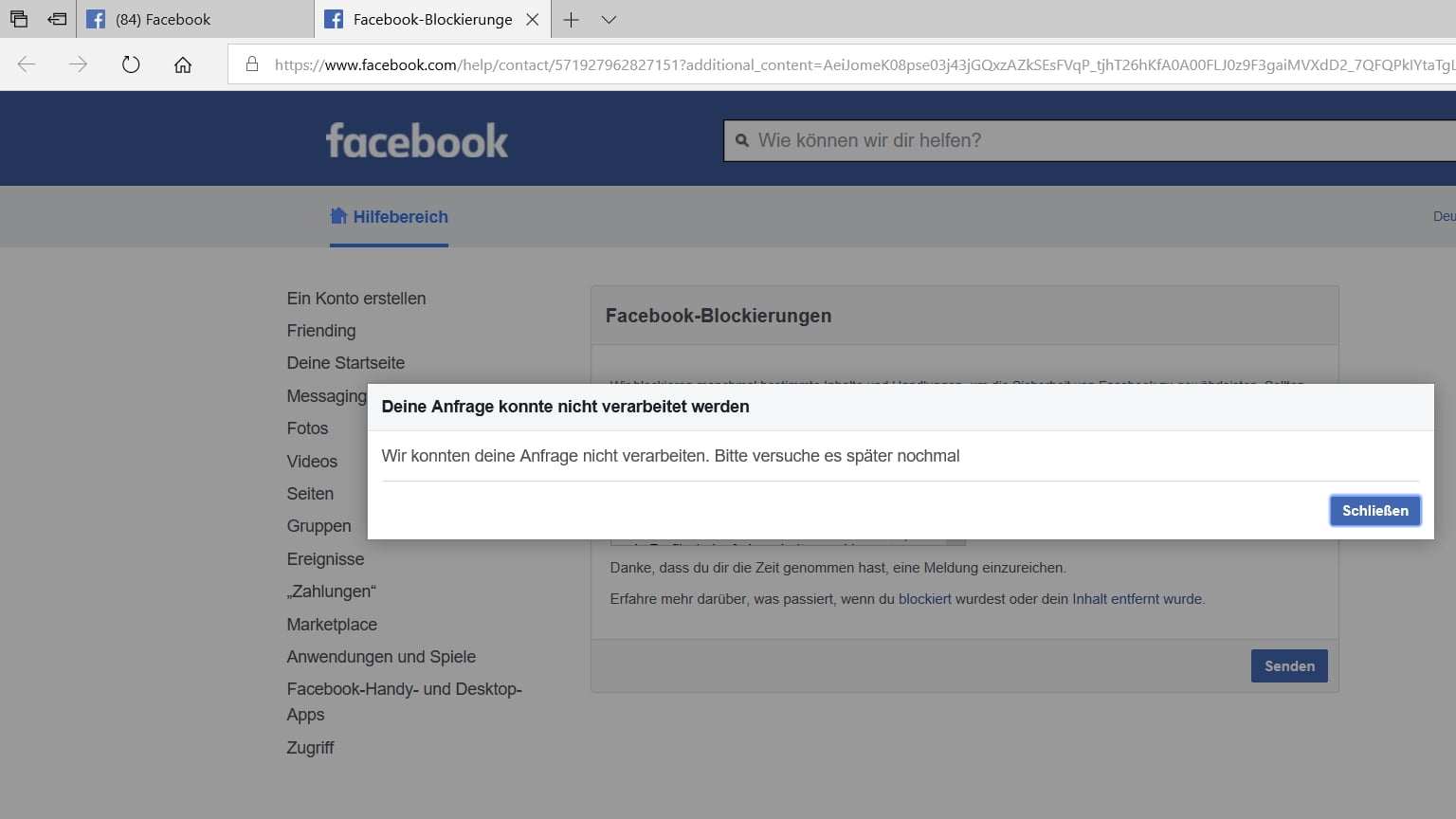Go forward with the forward arrow
This screenshot has height=819, width=1456.
coord(79,64)
